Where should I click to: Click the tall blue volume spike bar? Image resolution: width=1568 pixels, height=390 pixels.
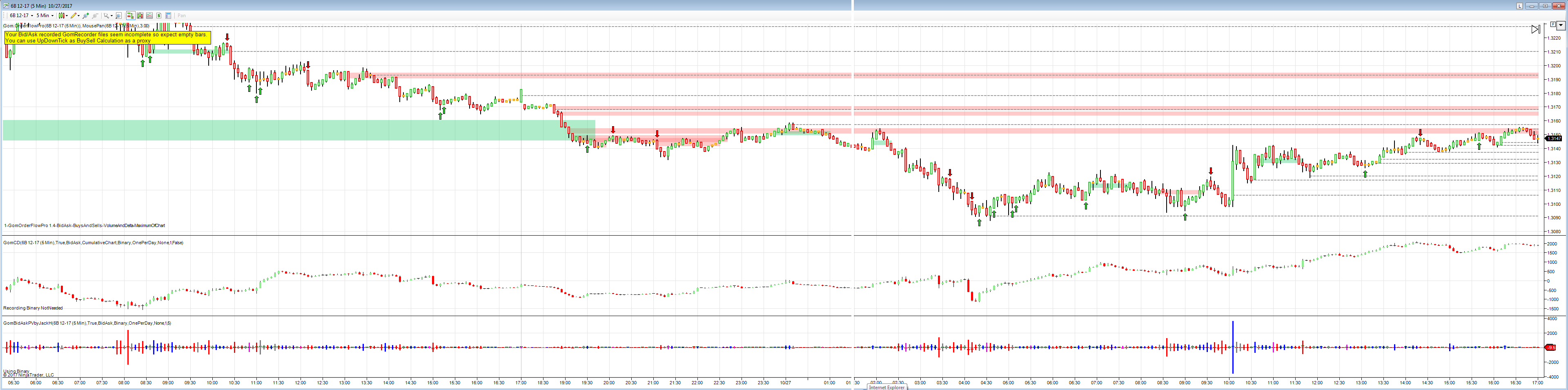click(1233, 348)
